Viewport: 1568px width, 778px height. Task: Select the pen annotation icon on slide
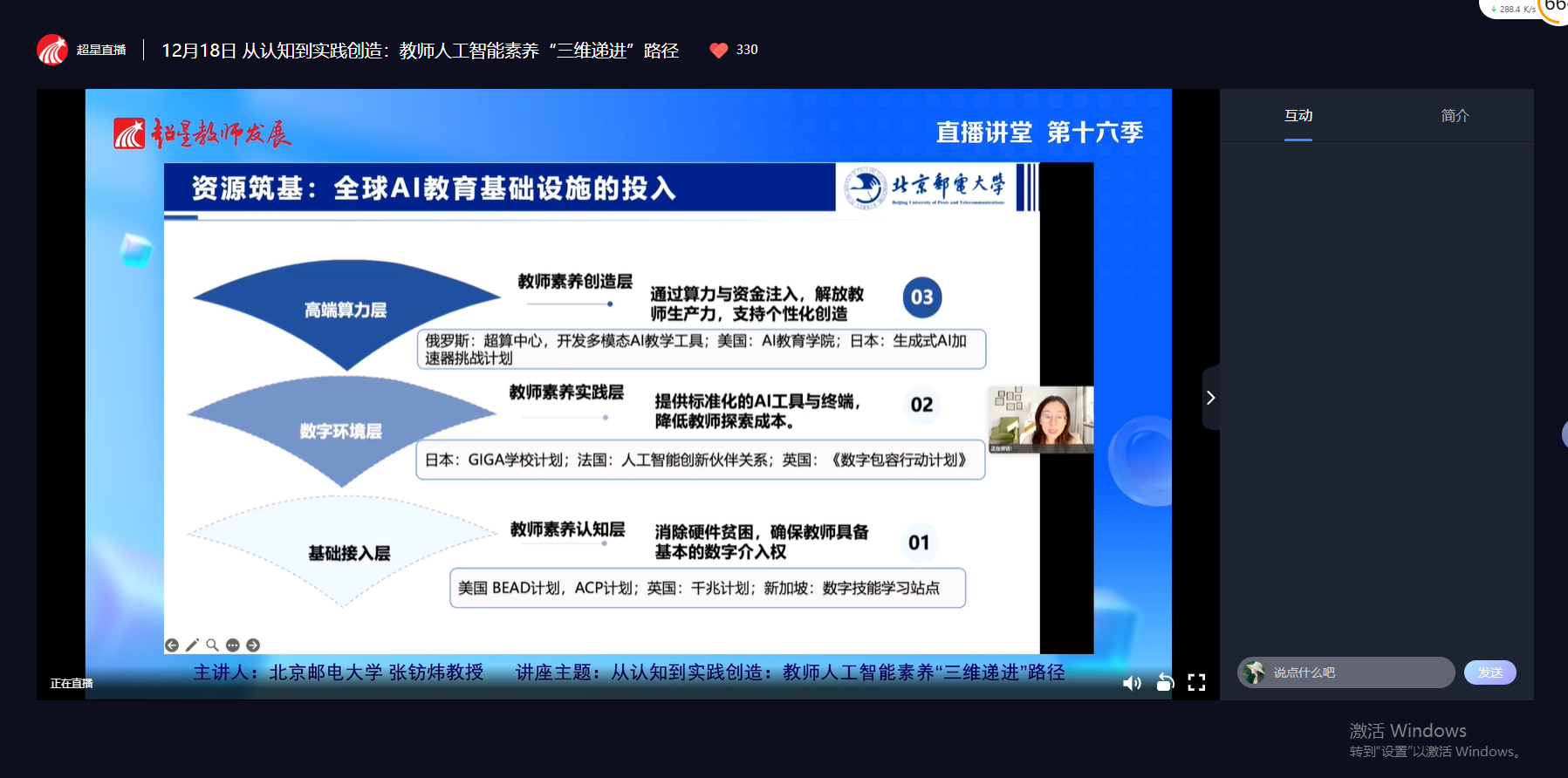pos(192,645)
